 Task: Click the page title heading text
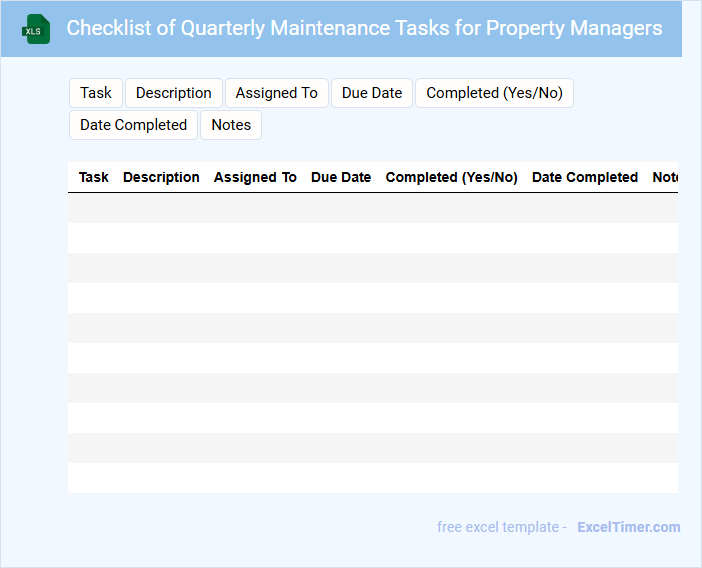click(x=364, y=28)
